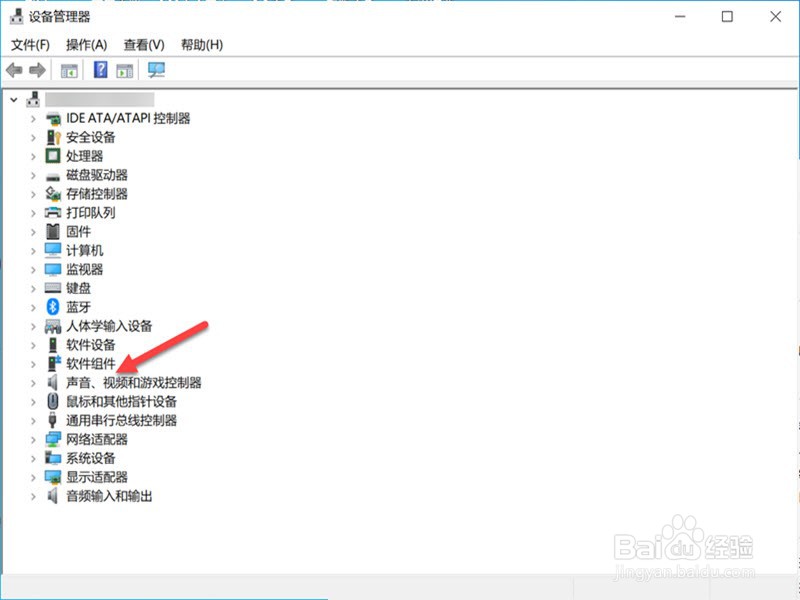Open the 查看(V) menu
The height and width of the screenshot is (600, 800).
click(x=144, y=45)
